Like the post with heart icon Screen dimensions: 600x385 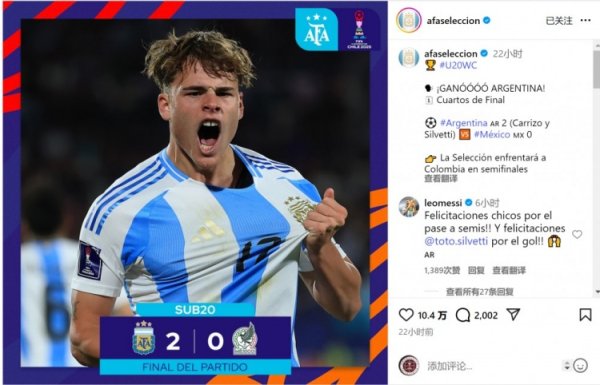[x=406, y=315]
